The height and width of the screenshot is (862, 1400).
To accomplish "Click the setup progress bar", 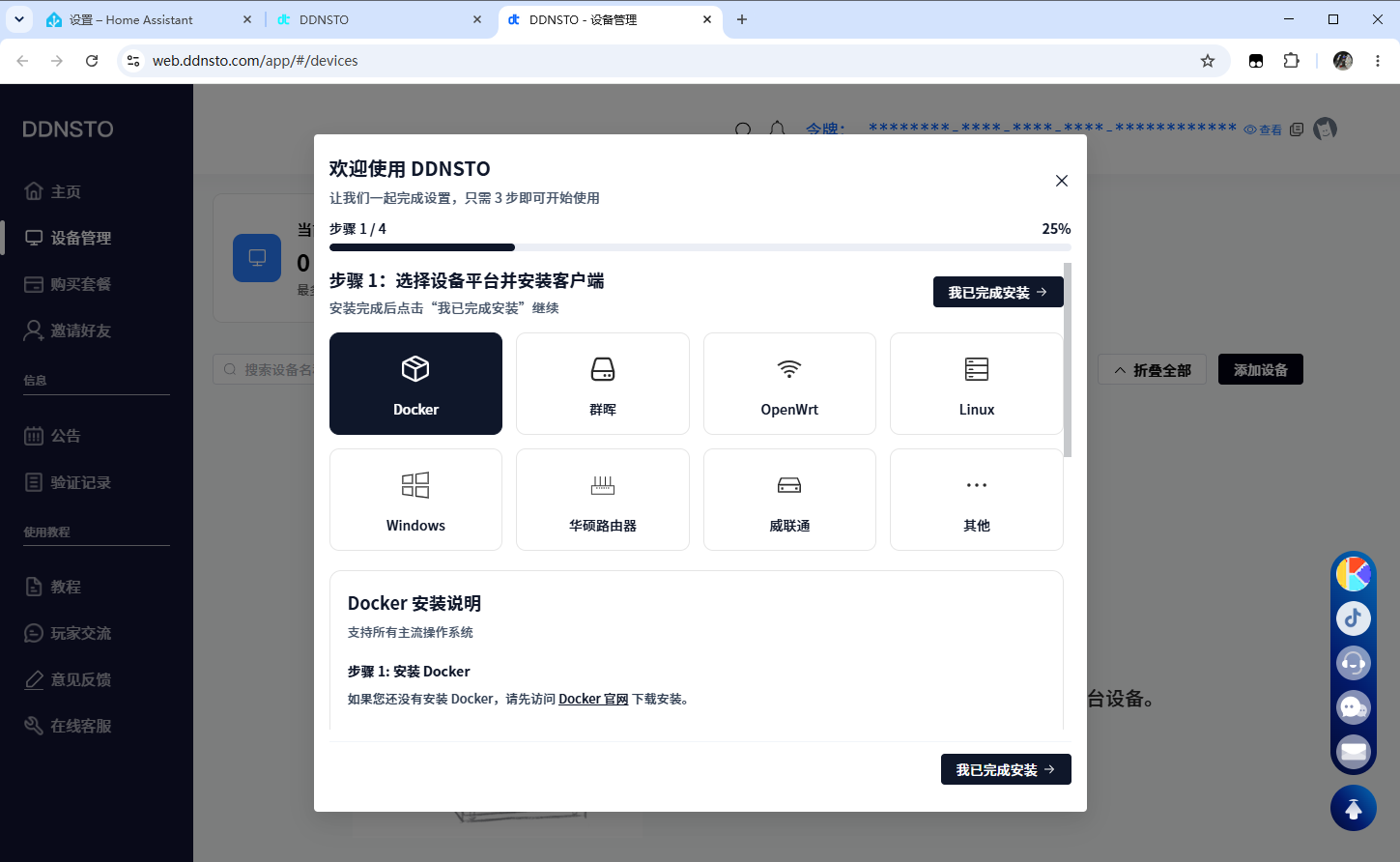I will (700, 247).
